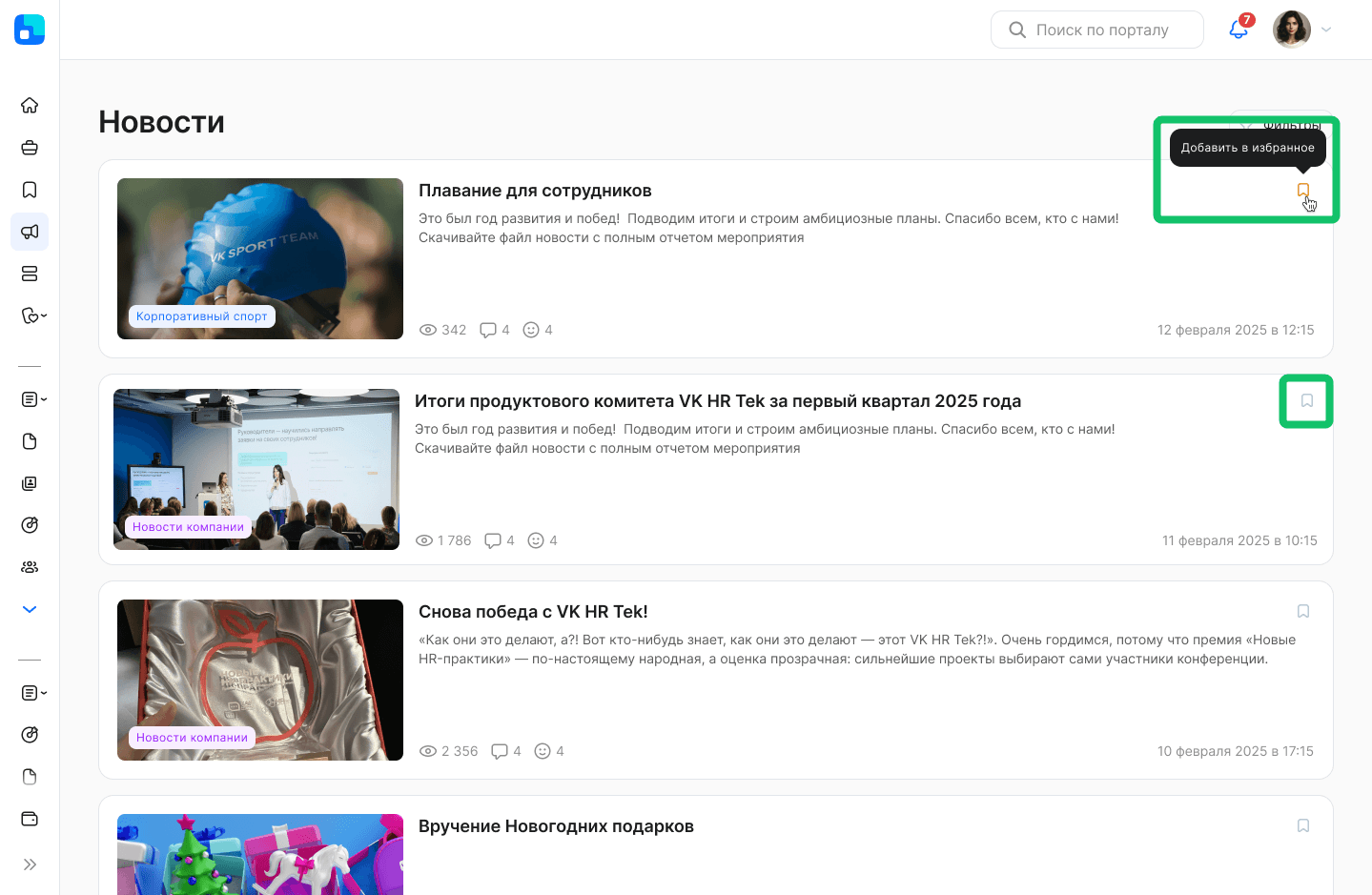Open comments on the swimming news card
1372x895 pixels.
point(488,330)
